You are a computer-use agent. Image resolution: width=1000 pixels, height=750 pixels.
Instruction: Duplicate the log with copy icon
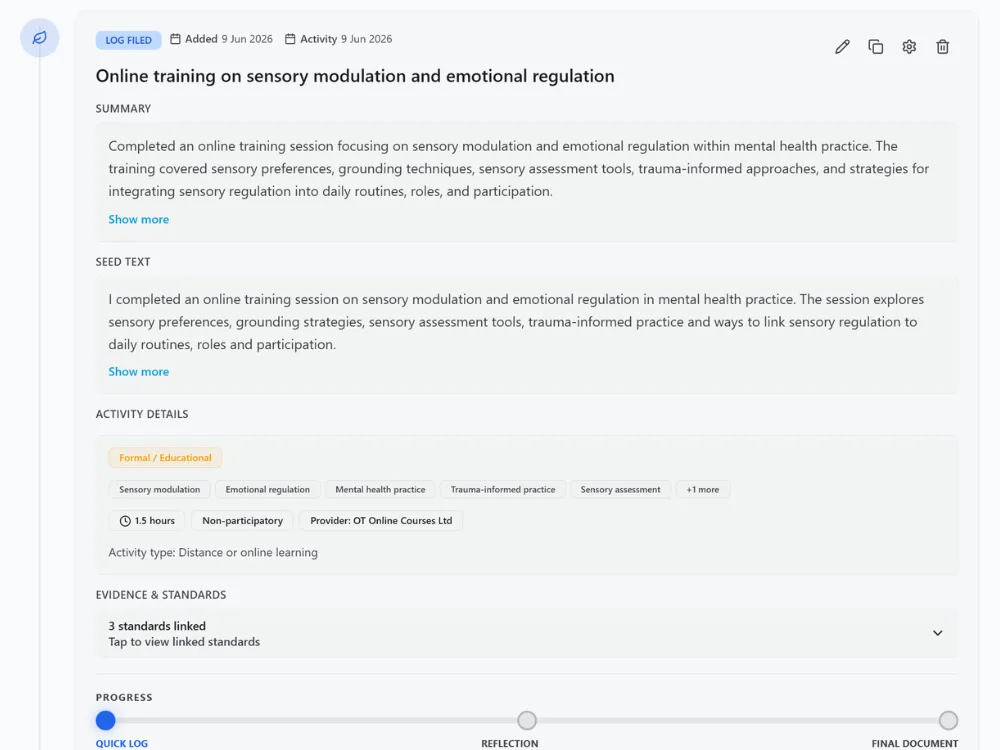(x=876, y=47)
